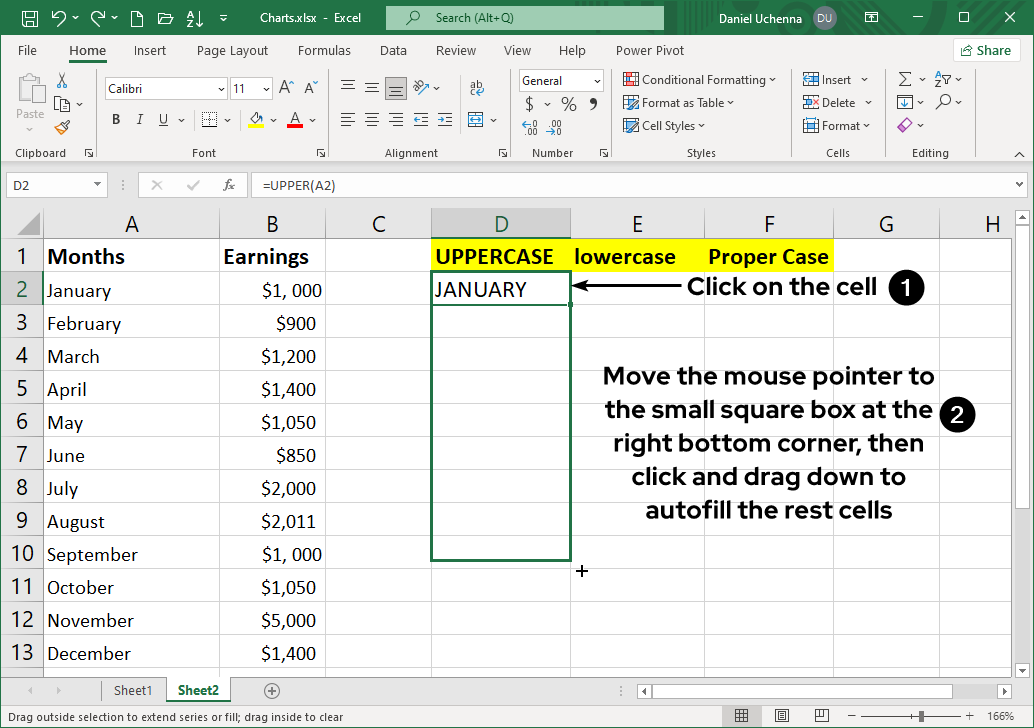Open the Cell Styles gallery
Viewport: 1034px width, 728px height.
click(x=665, y=126)
